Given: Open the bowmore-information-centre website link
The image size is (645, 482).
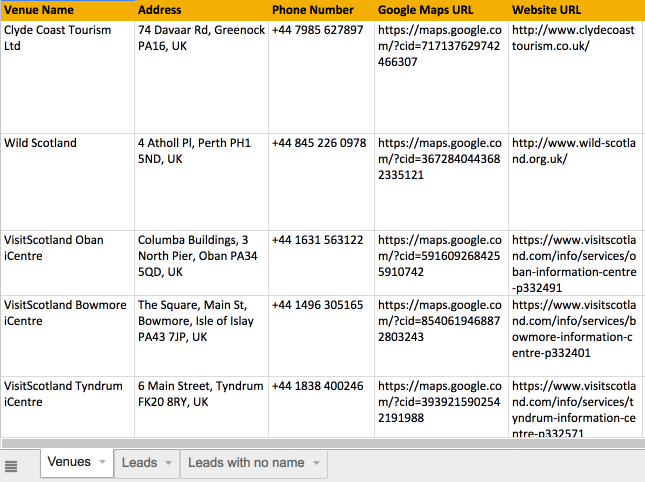Looking at the screenshot, I should coord(574,329).
